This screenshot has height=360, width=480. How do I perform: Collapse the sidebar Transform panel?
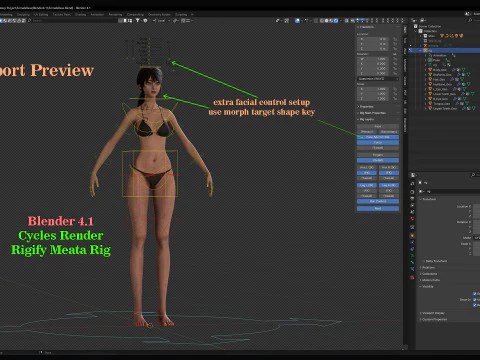(x=367, y=27)
